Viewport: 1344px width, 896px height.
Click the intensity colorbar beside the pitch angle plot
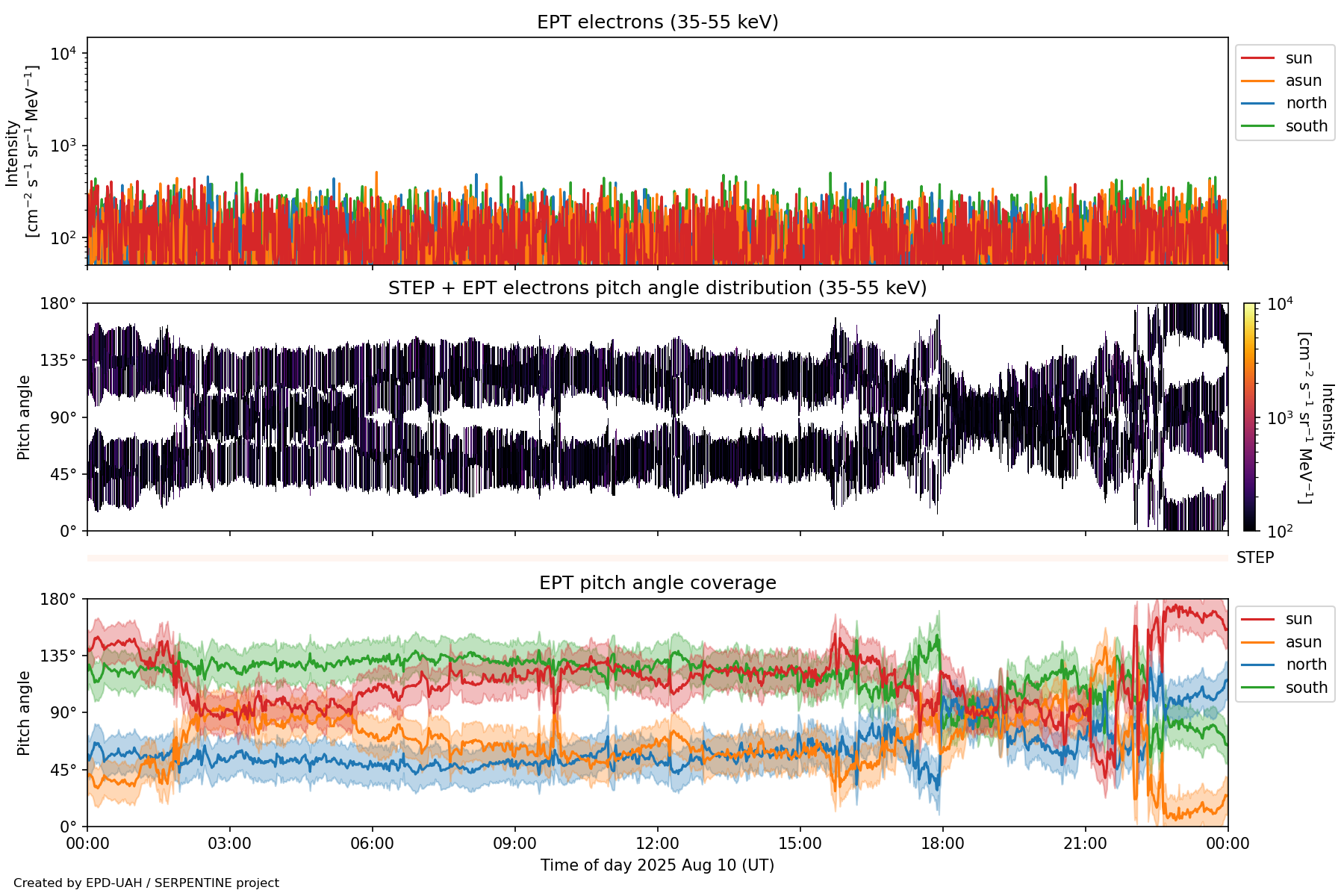[x=1249, y=417]
